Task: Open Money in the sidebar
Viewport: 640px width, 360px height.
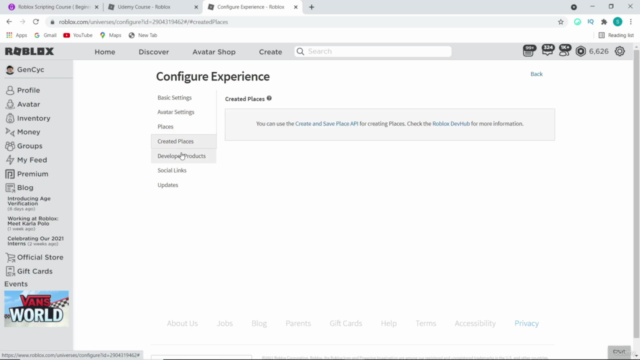Action: 23,132
